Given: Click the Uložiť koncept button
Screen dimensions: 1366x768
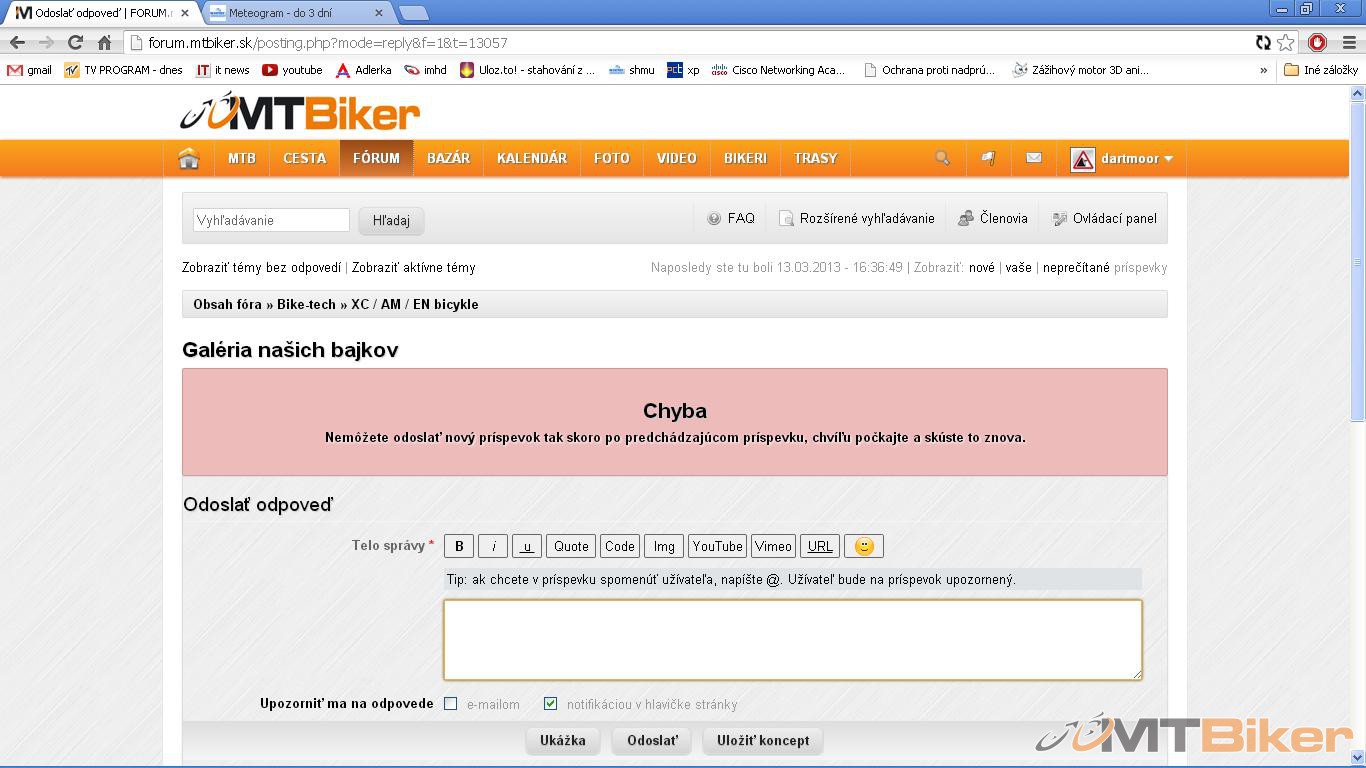Looking at the screenshot, I should tap(763, 741).
